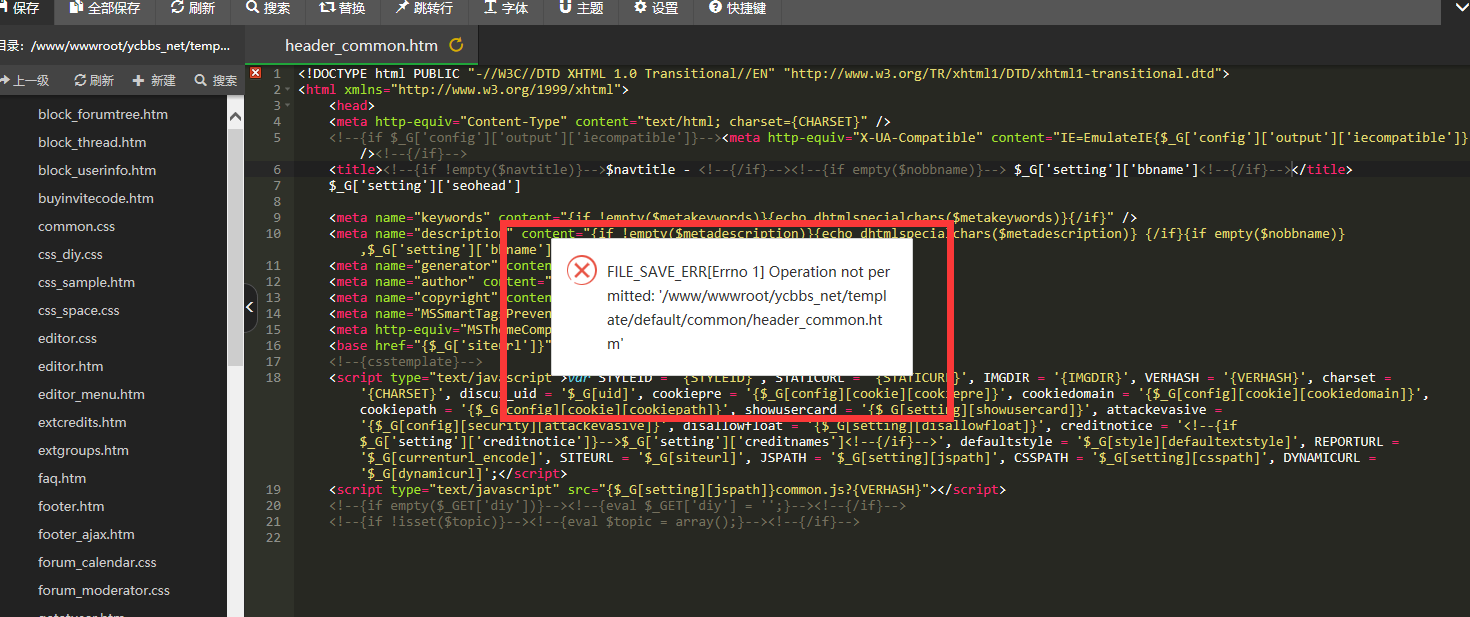1470x617 pixels.
Task: Click $_G['setting']['seohead'] on line 7
Action: (x=425, y=185)
